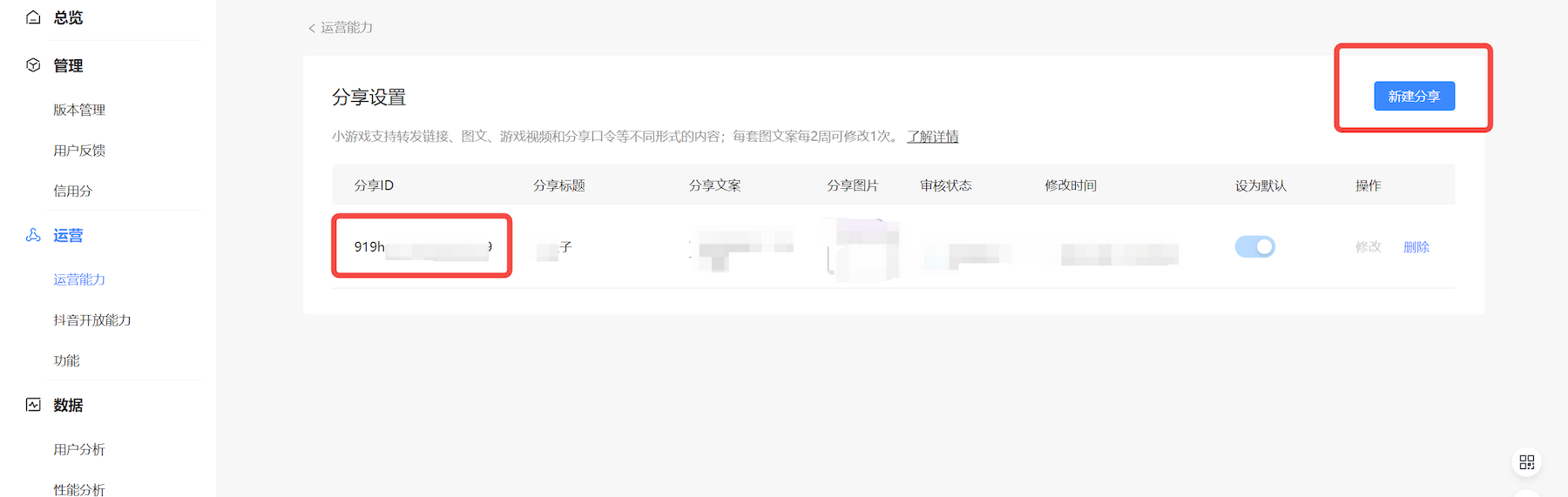The height and width of the screenshot is (497, 1568).
Task: Select the 功能 sidebar item
Action: coord(66,360)
